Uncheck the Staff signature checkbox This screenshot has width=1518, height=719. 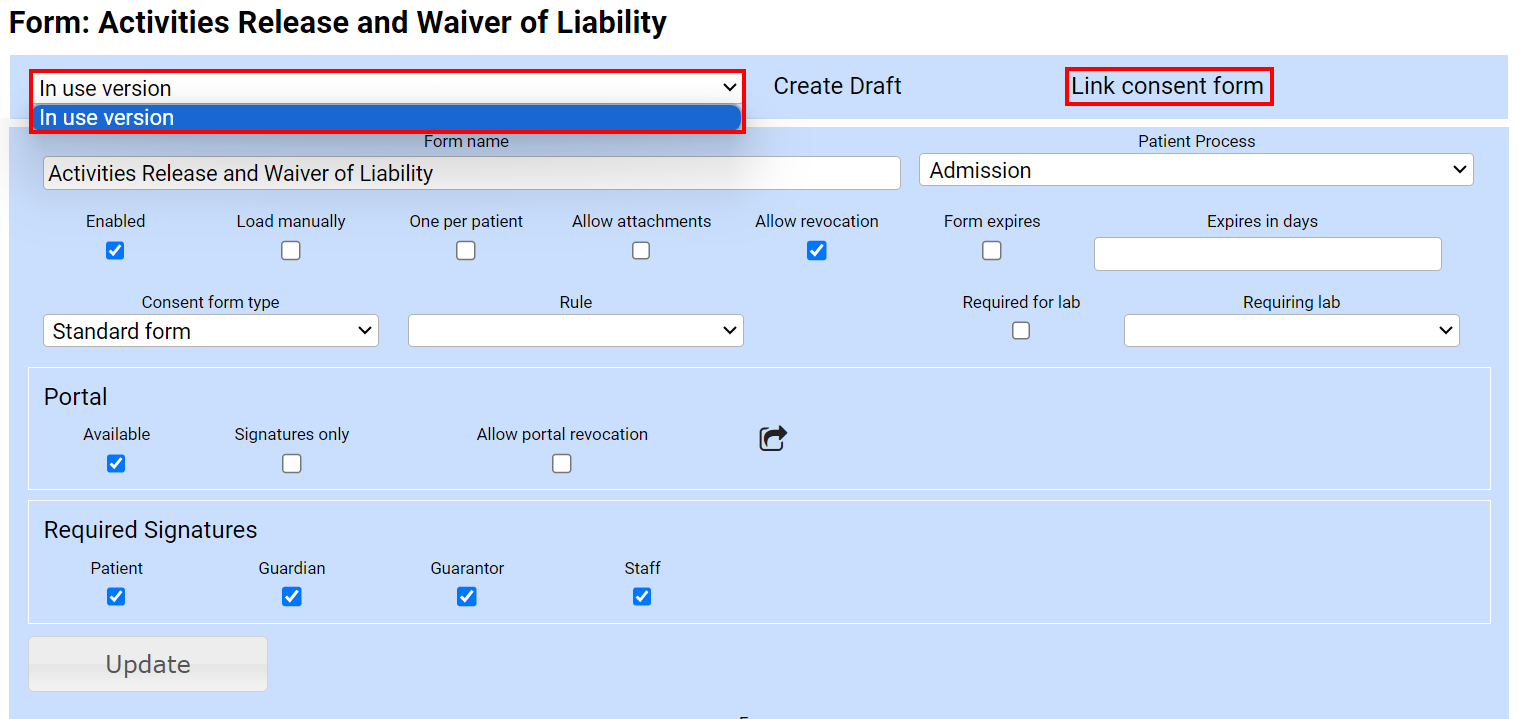pyautogui.click(x=642, y=597)
